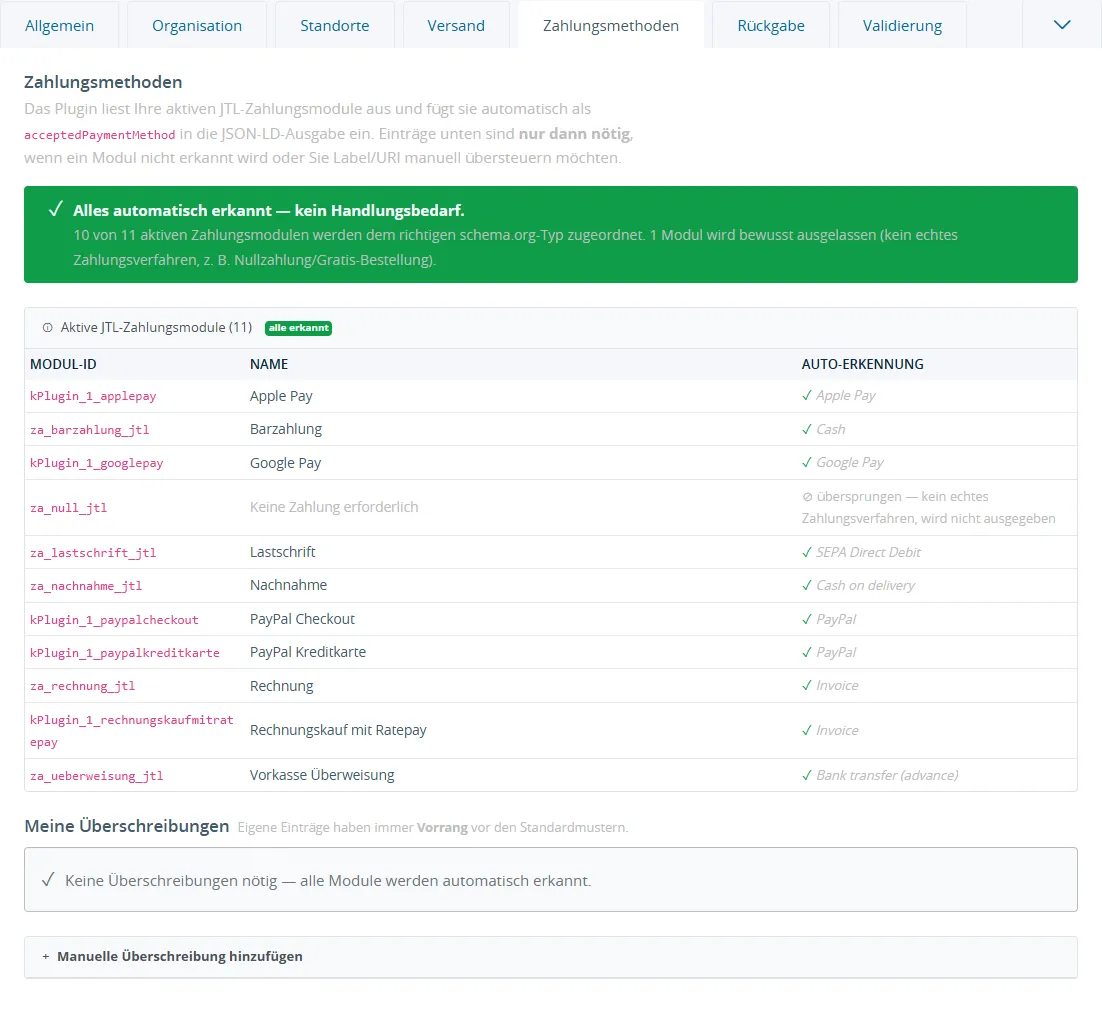Screen dimensions: 1102x1019
Task: Click module ID za_barzahlung_jtl
Action: [89, 430]
